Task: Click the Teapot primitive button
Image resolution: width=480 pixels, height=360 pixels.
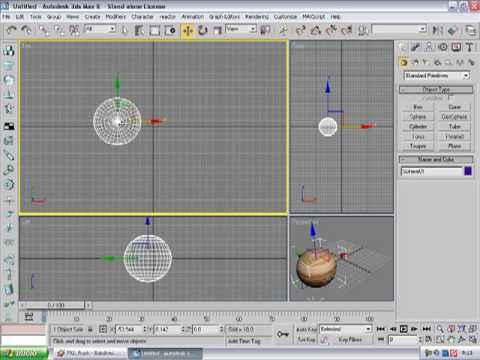Action: click(418, 146)
